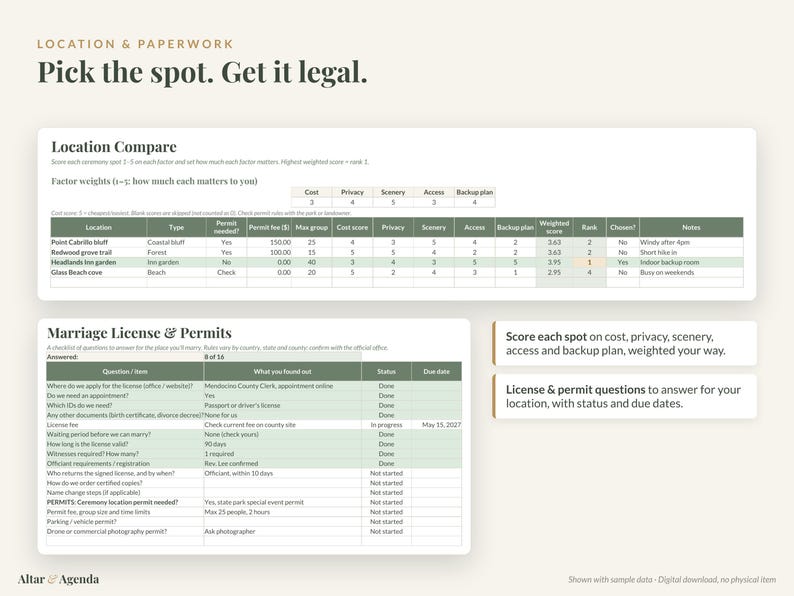The image size is (794, 596).
Task: Click the Question / item column header
Action: 125,371
